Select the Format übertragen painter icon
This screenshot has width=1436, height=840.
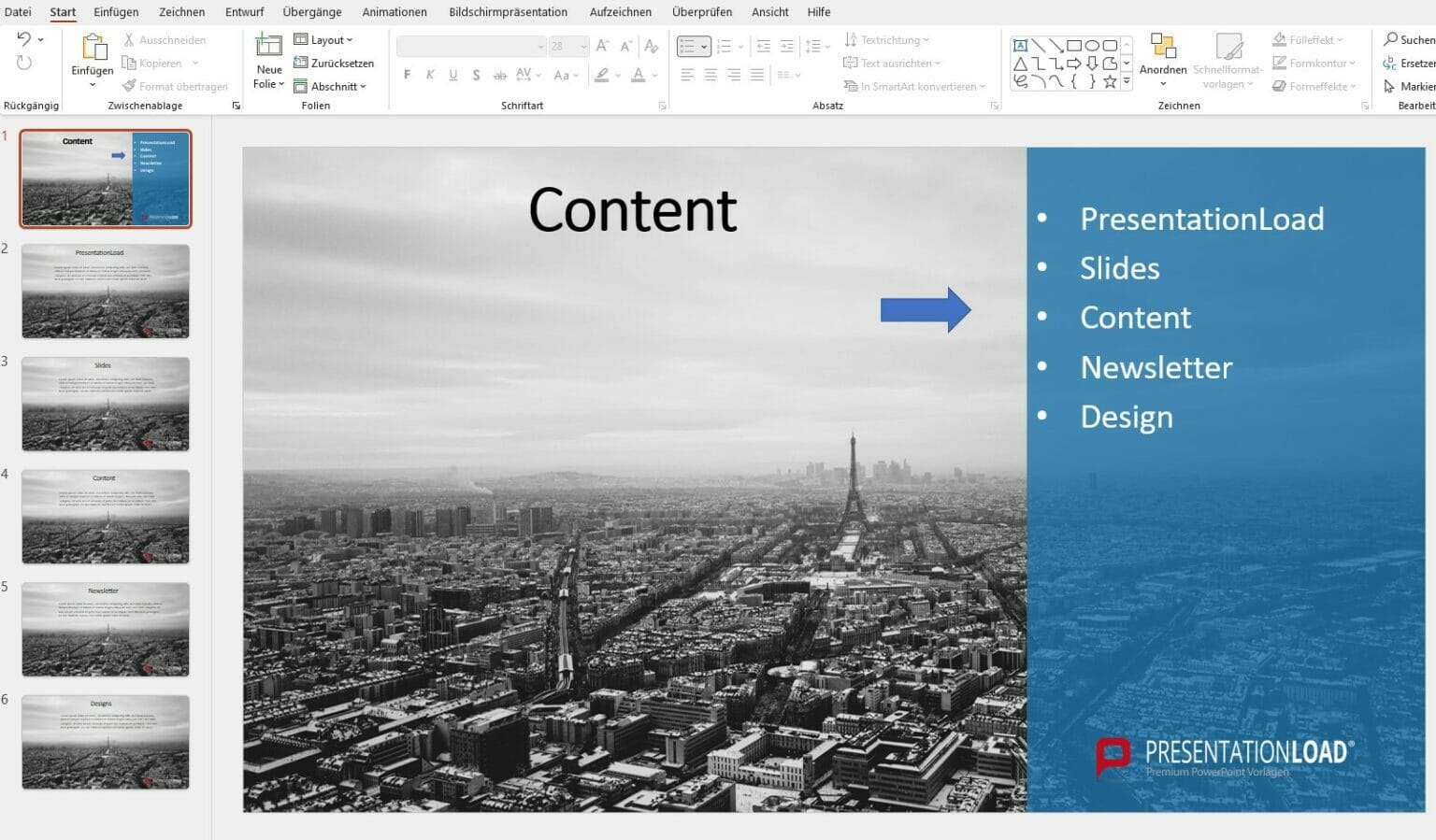[x=131, y=86]
